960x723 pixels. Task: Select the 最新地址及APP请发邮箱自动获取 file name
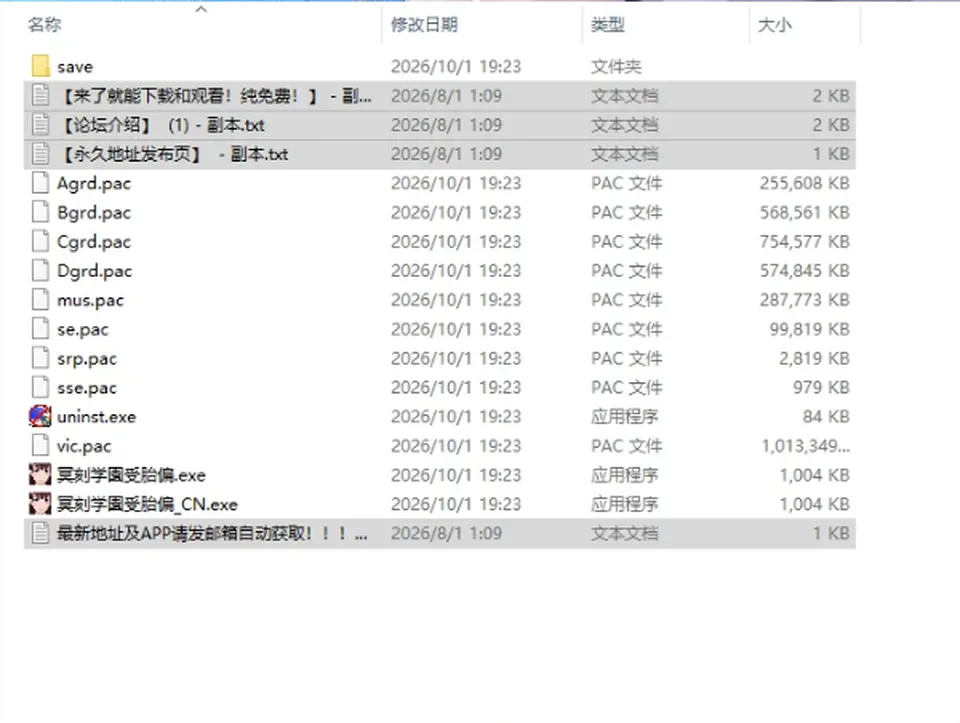212,533
